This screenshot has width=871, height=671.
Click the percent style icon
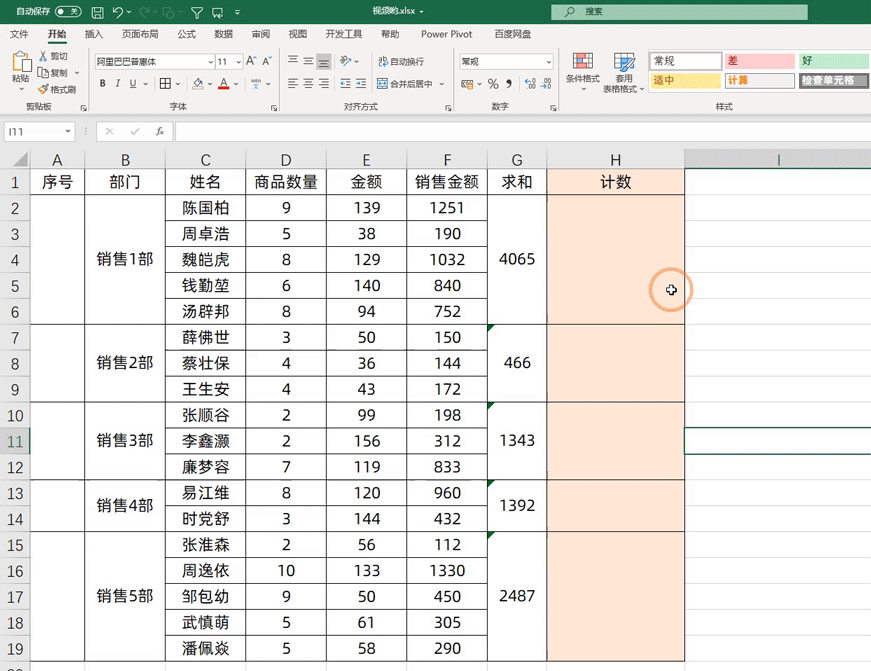pyautogui.click(x=493, y=84)
